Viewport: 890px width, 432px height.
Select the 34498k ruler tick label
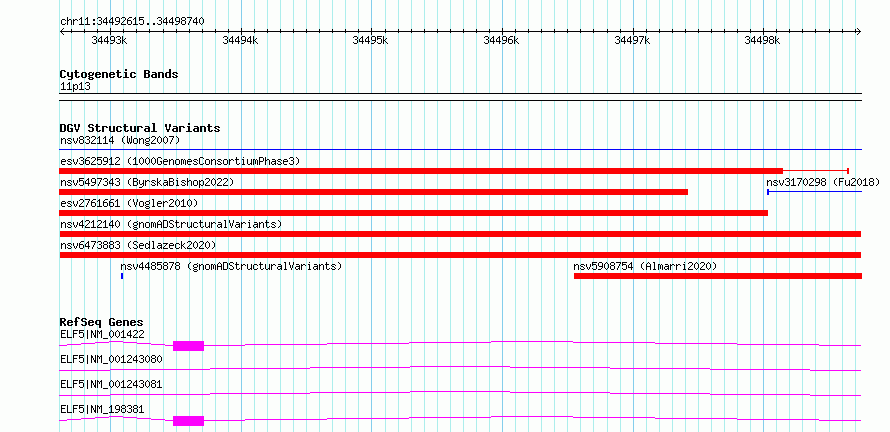point(762,40)
